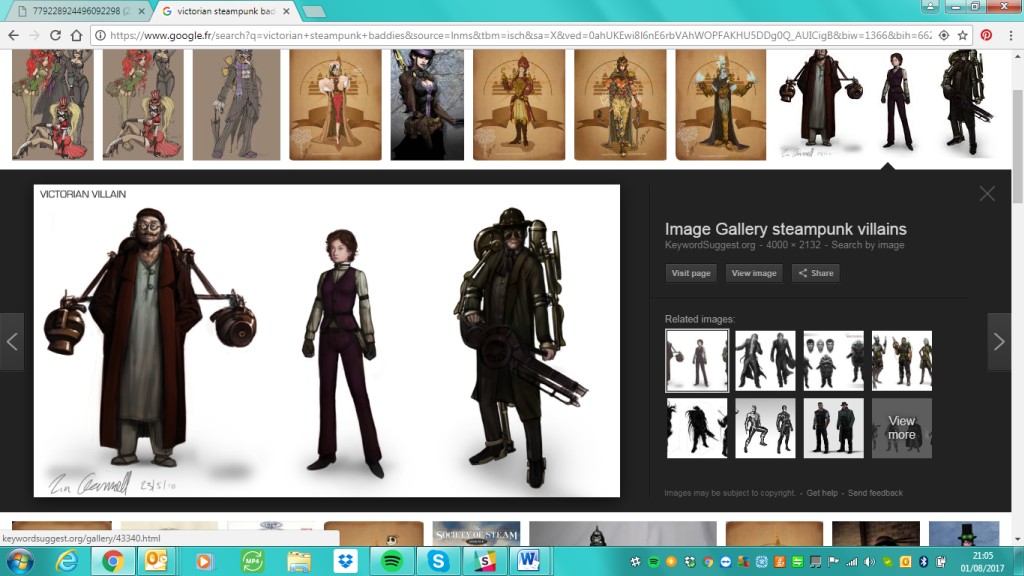Open the related image of two men in black
Viewport: 1024px width, 576px height.
[833, 428]
